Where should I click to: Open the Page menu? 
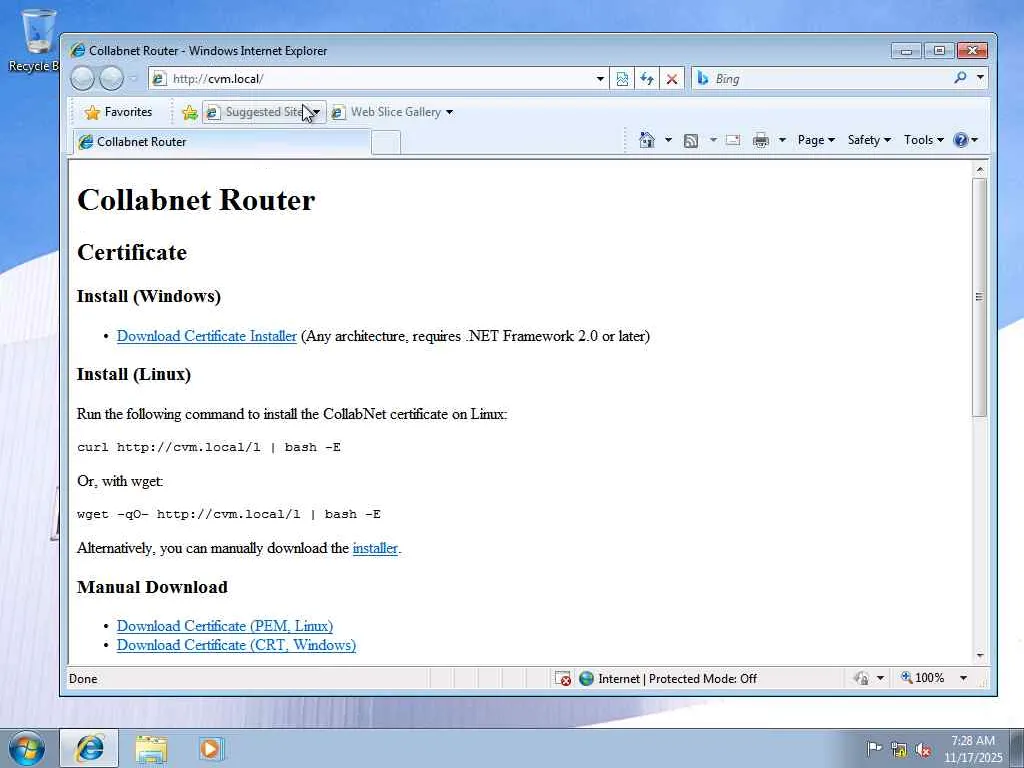816,140
